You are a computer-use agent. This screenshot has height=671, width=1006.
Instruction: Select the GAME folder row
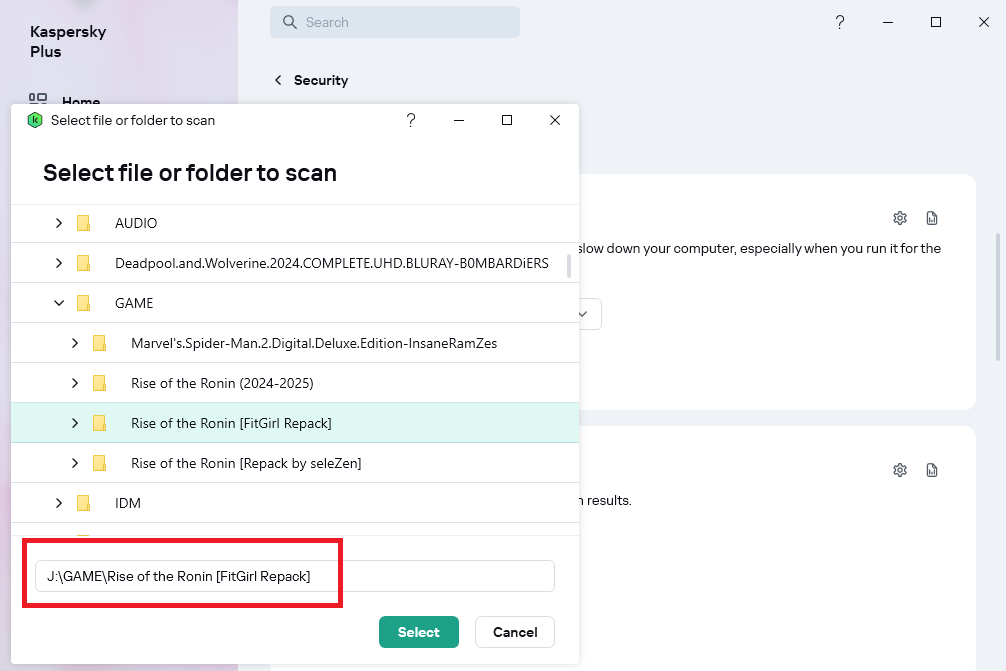point(295,303)
